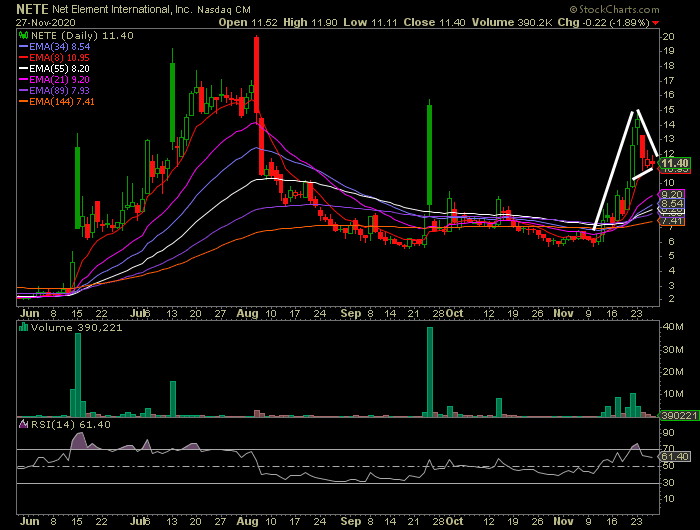
Task: Click the tall red candle reaching 20
Action: click(x=256, y=74)
